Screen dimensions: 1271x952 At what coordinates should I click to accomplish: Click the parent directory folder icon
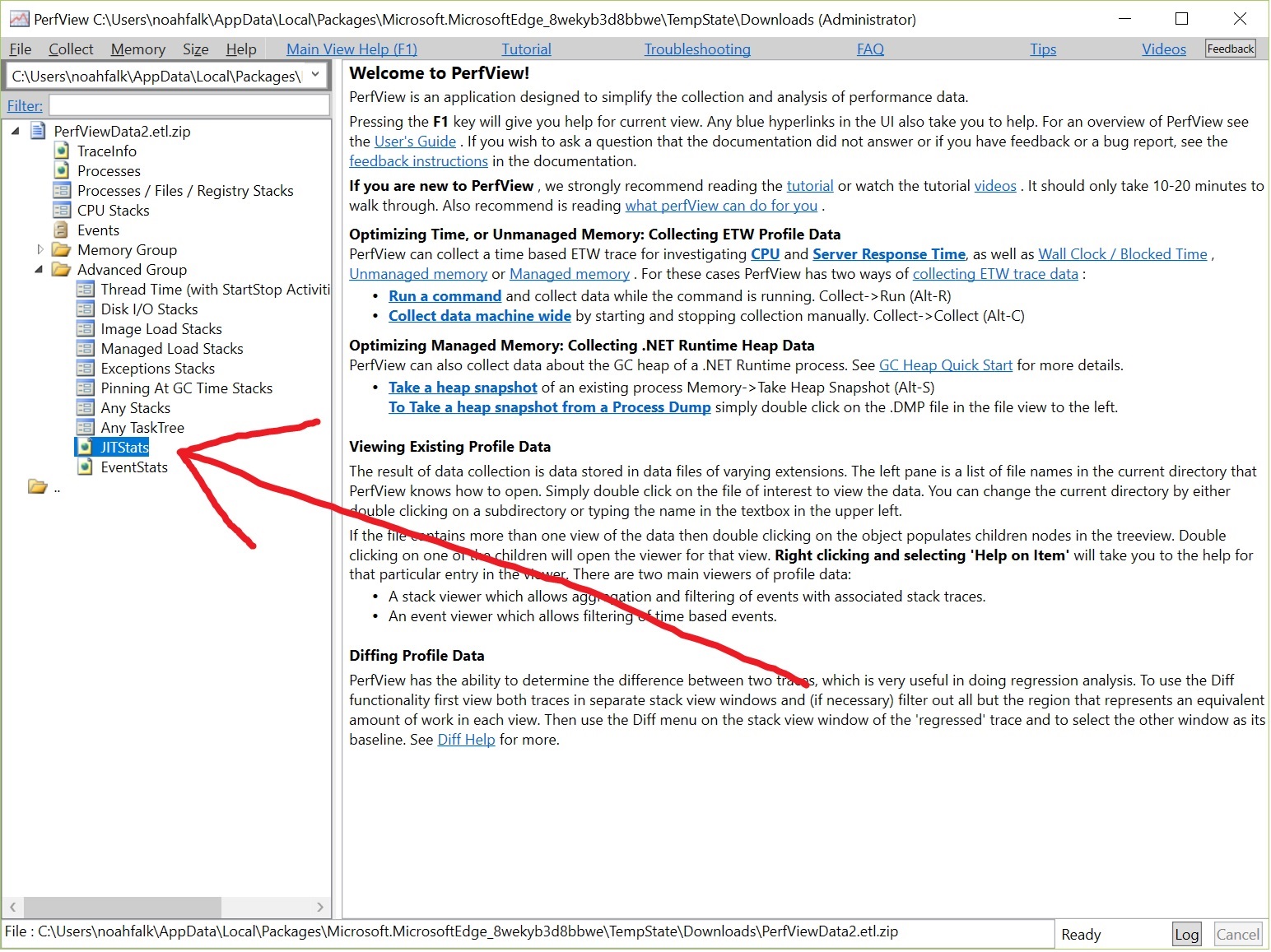pyautogui.click(x=37, y=486)
